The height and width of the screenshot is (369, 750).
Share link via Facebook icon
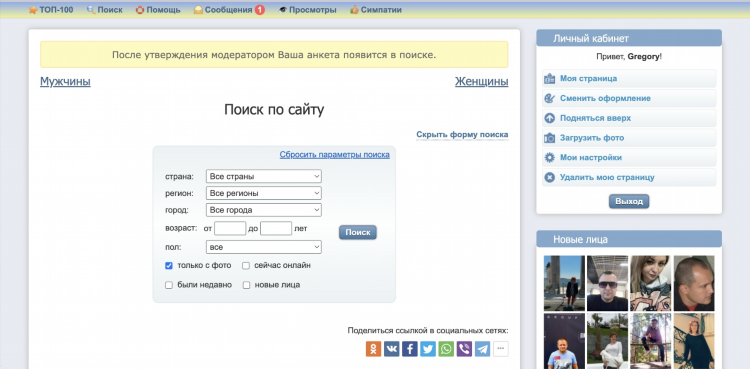click(x=410, y=349)
